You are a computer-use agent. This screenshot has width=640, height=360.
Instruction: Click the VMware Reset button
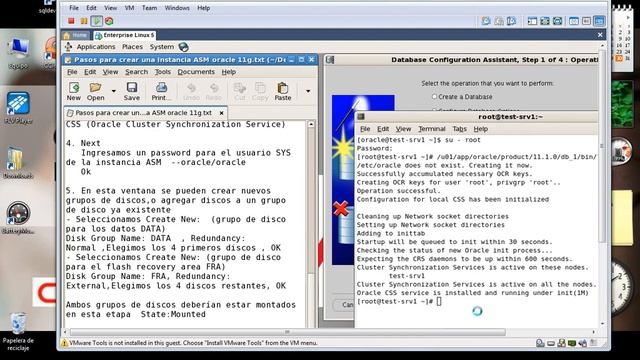click(109, 21)
